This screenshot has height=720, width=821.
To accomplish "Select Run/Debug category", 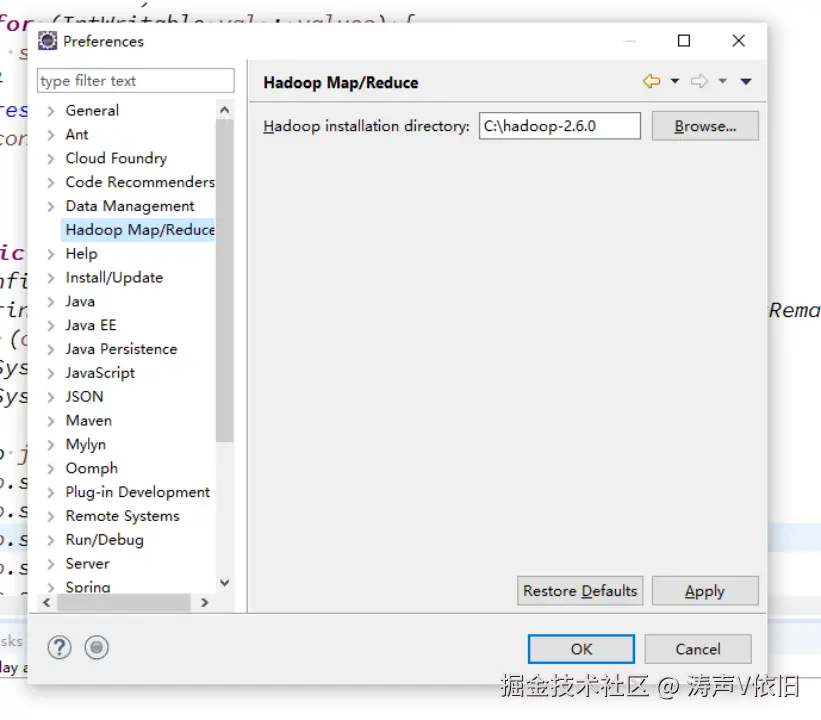I will [x=105, y=540].
